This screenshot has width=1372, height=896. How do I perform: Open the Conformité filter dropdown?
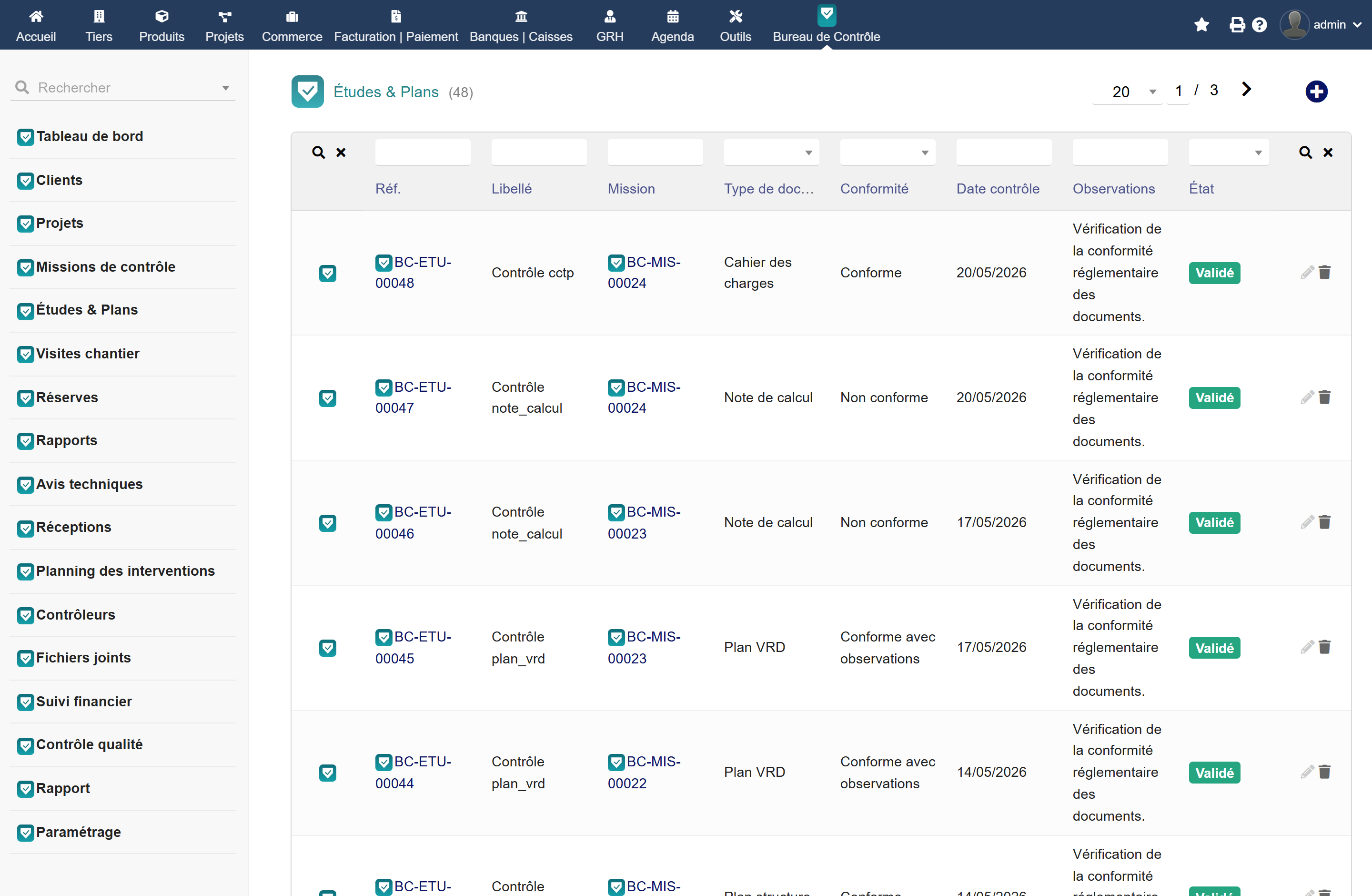tap(888, 152)
